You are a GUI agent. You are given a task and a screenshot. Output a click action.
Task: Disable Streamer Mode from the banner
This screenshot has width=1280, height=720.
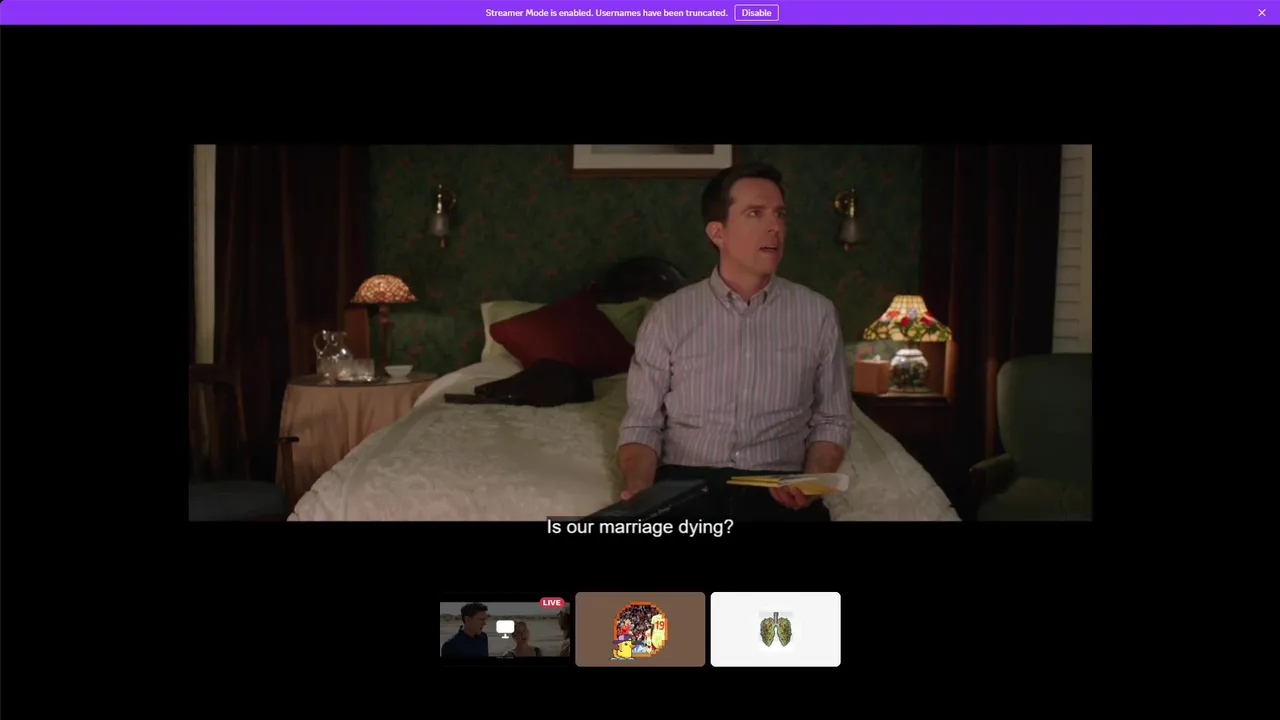coord(756,13)
